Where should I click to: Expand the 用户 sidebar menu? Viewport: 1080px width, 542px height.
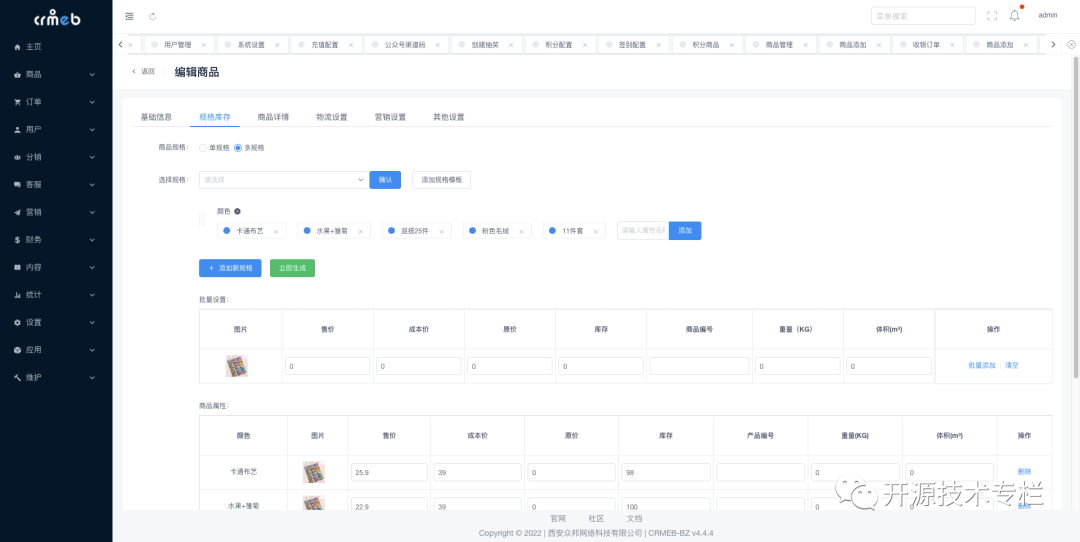(56, 129)
